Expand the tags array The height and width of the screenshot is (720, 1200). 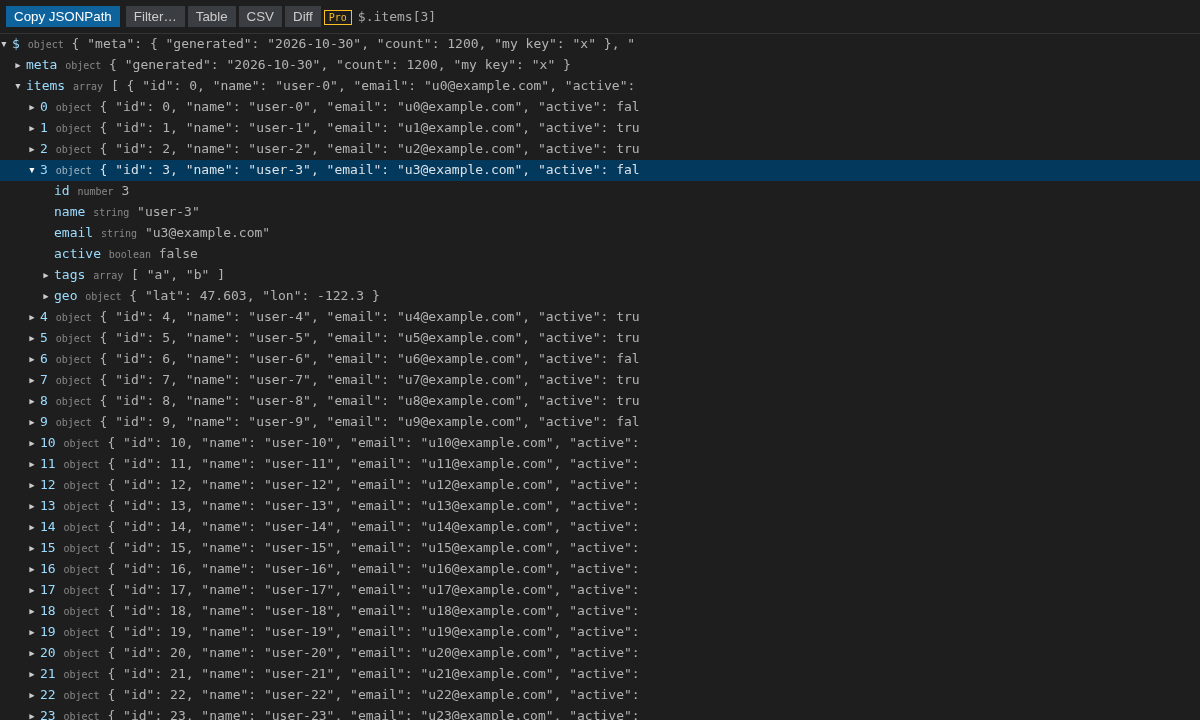[46, 275]
